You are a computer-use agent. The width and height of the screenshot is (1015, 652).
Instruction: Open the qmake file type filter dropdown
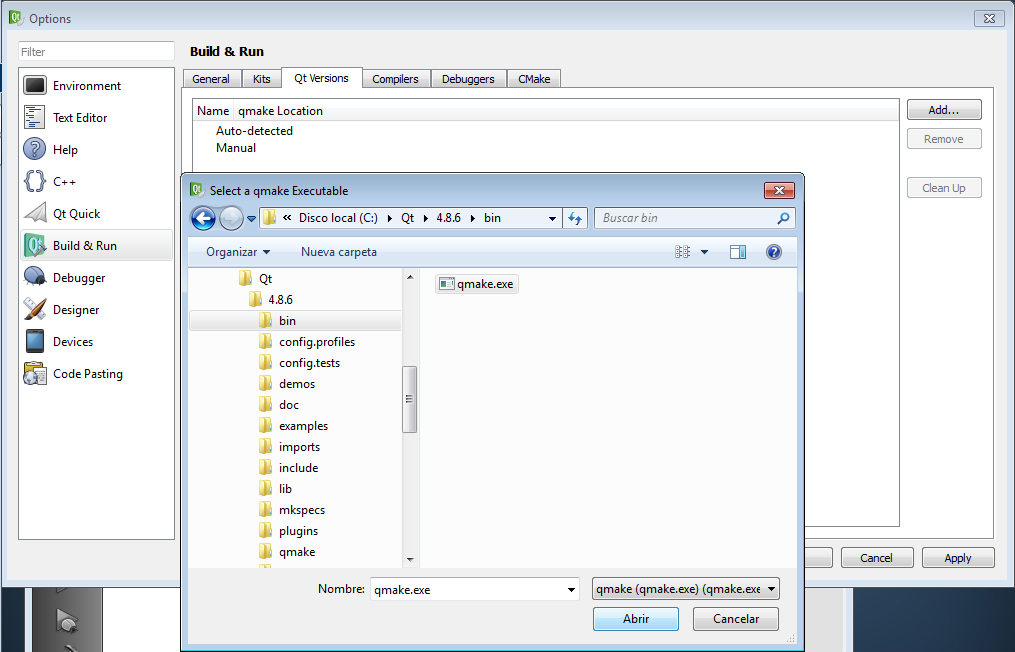coord(686,589)
